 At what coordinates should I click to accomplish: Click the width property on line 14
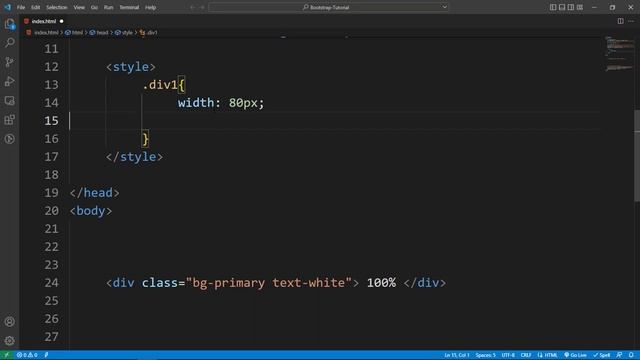pyautogui.click(x=196, y=103)
